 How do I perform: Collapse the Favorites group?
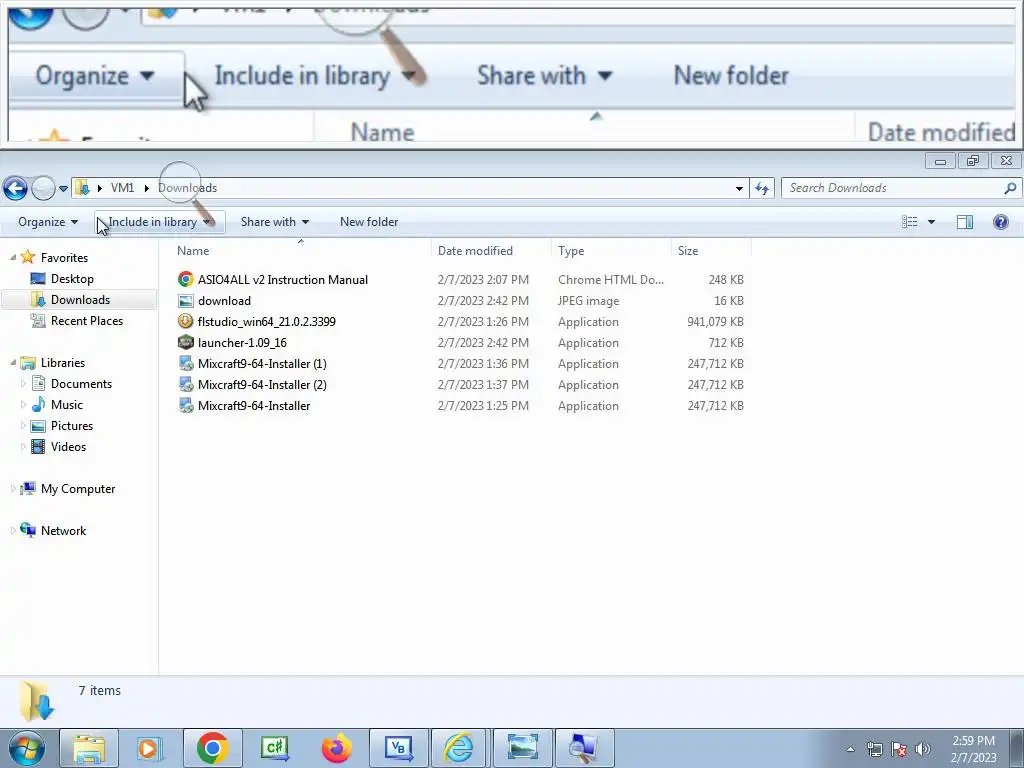pyautogui.click(x=13, y=258)
